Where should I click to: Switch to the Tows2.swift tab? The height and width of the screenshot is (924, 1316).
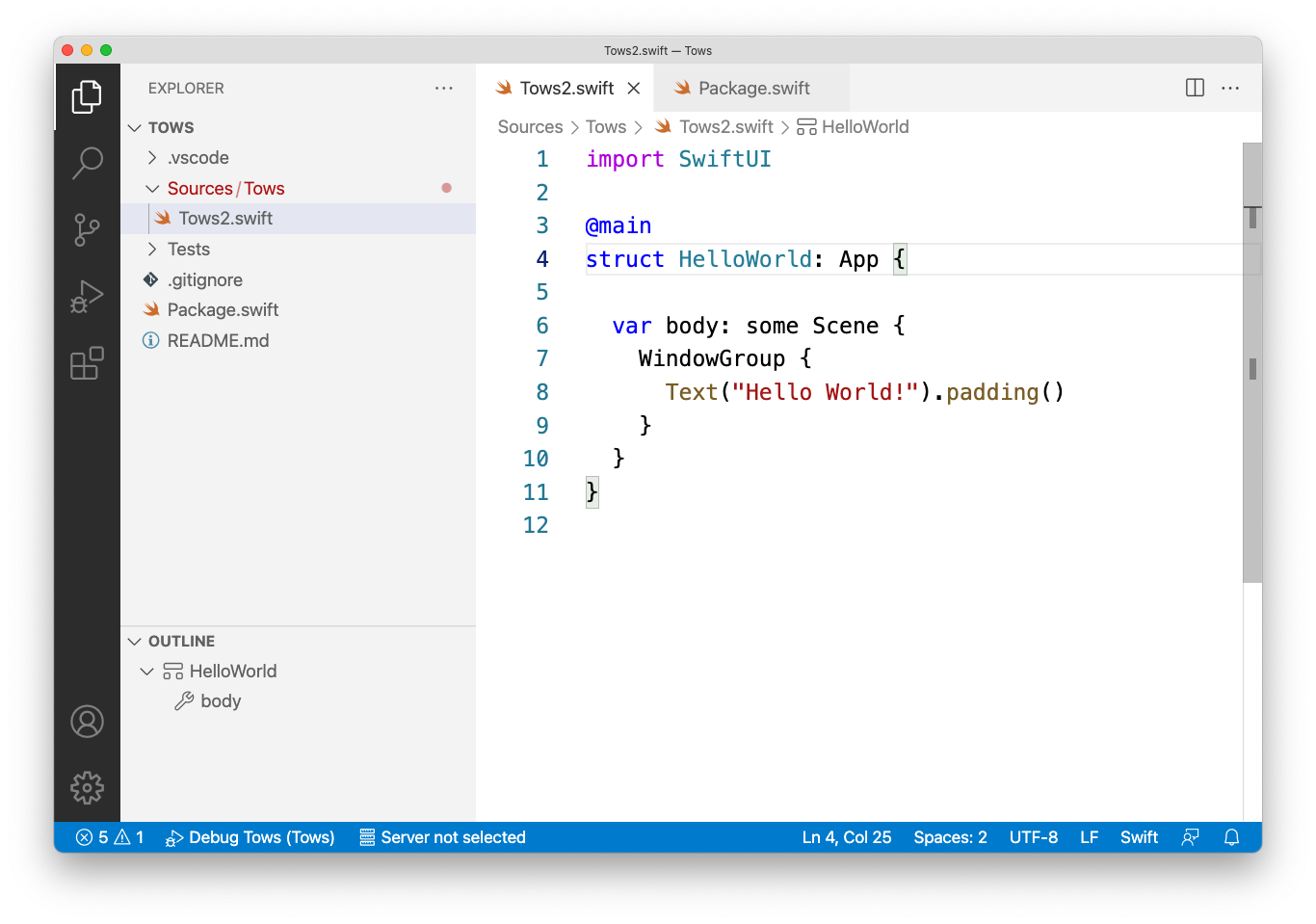(566, 88)
